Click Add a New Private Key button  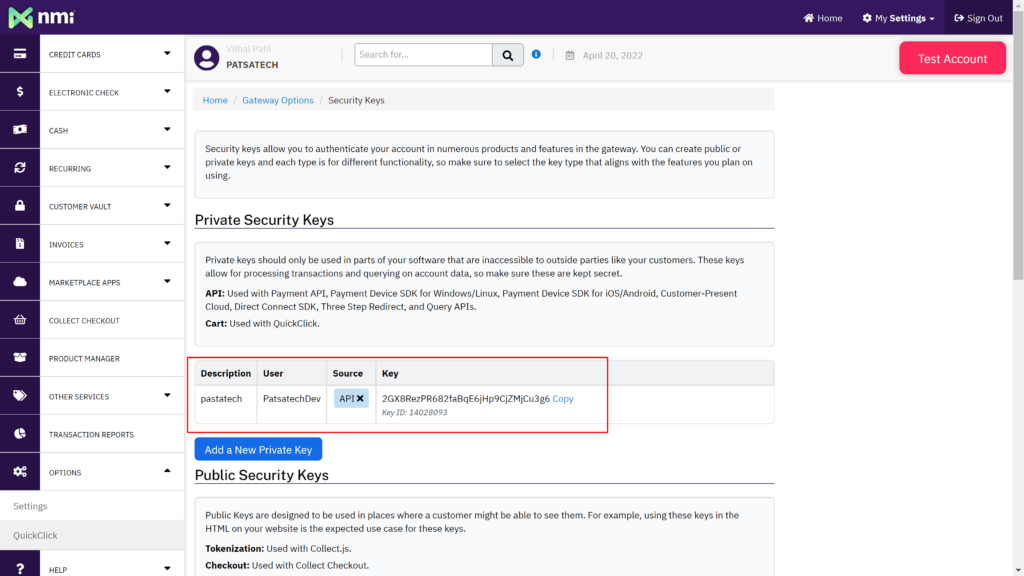pyautogui.click(x=258, y=450)
